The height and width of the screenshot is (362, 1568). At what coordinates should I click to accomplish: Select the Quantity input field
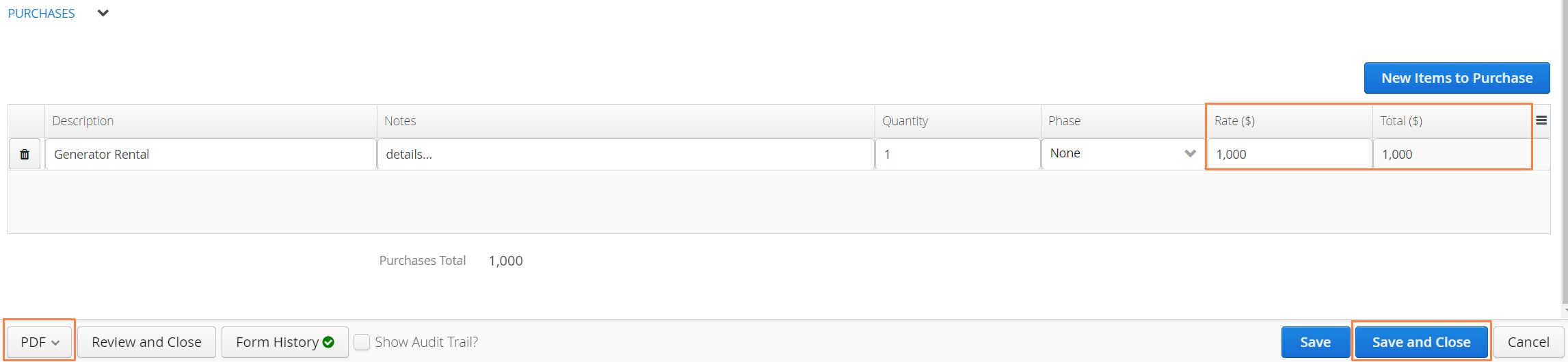(x=957, y=154)
